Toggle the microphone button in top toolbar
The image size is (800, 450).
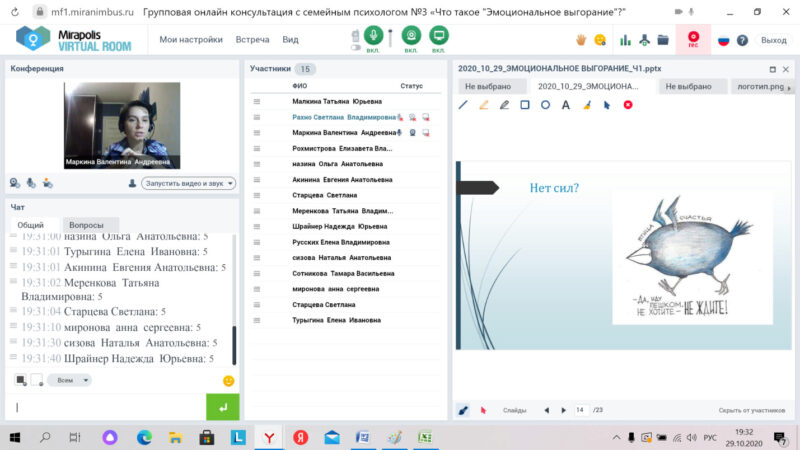pyautogui.click(x=373, y=36)
